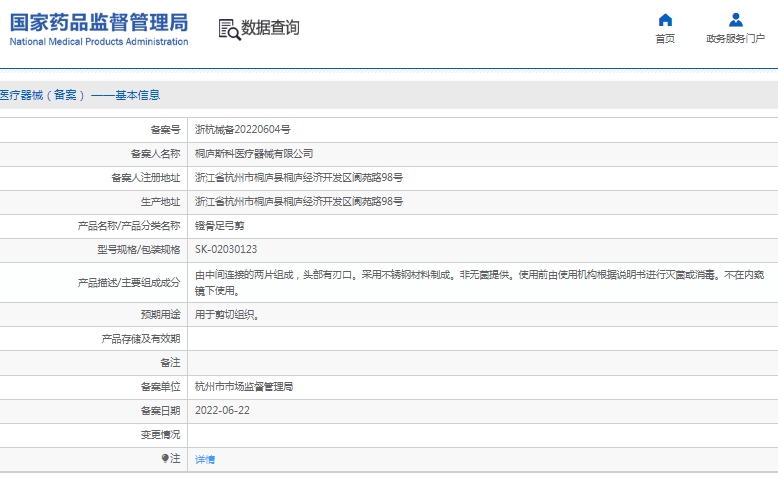The height and width of the screenshot is (480, 778).
Task: Click the 变更情况 row label
Action: click(160, 435)
